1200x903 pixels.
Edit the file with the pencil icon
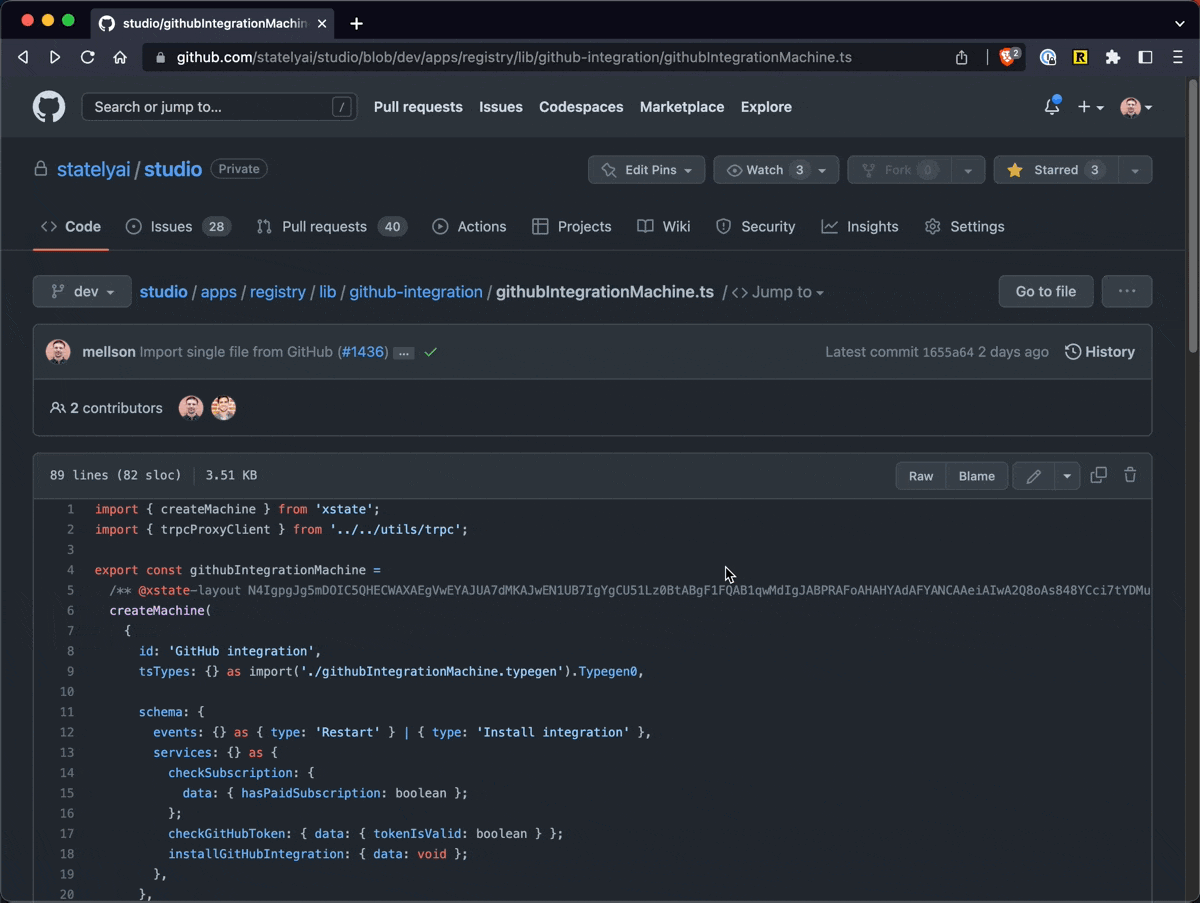click(1033, 475)
